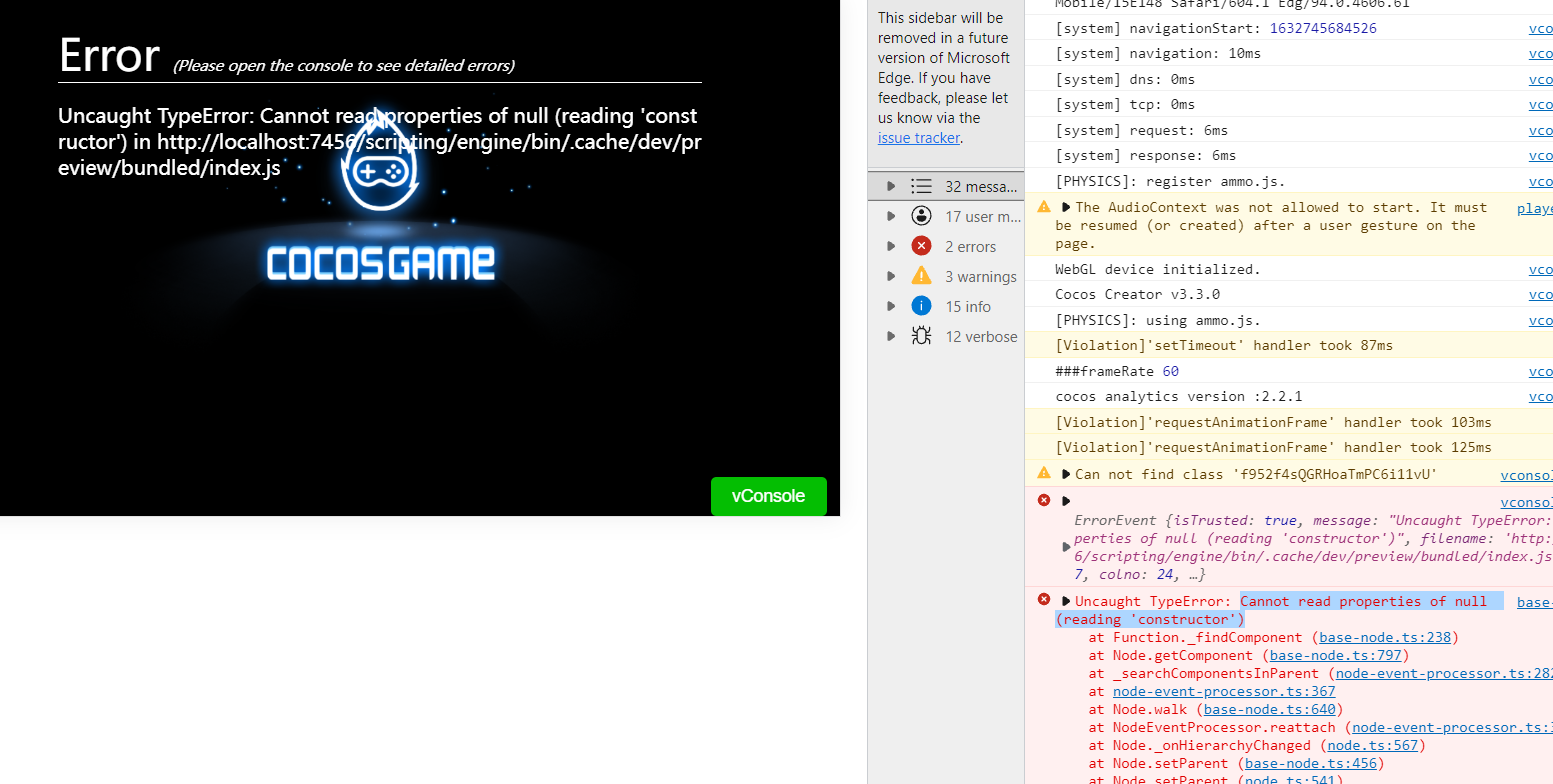
Task: Open the node-event-processor.ts:367 source link
Action: 1224,691
